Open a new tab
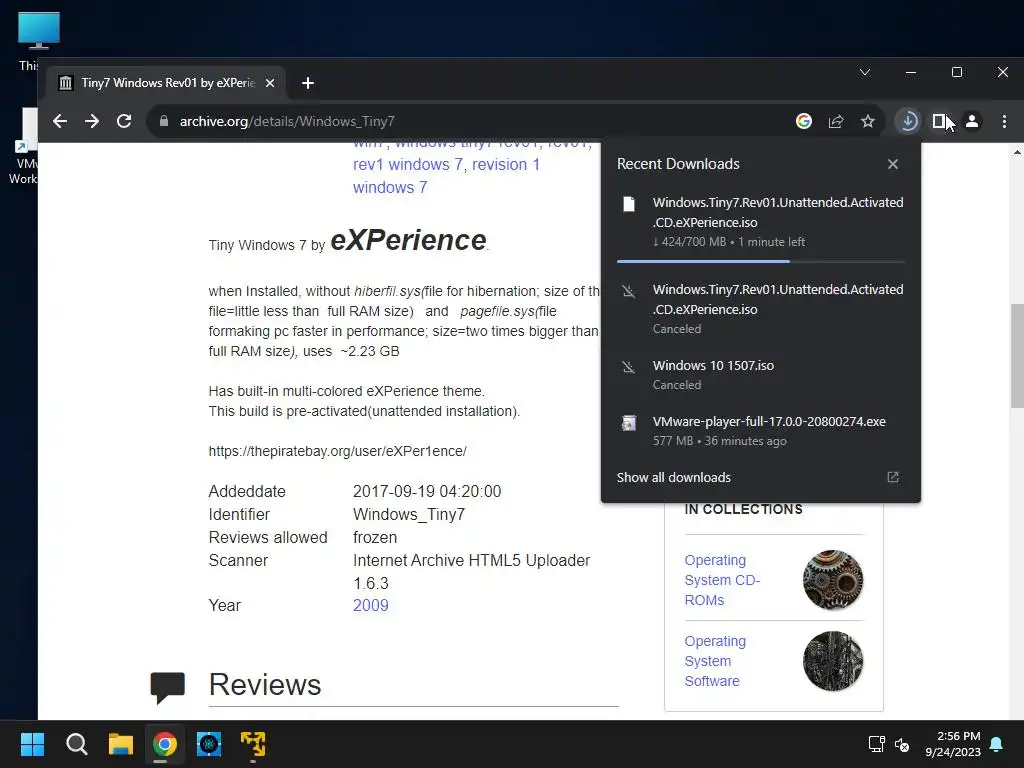This screenshot has width=1024, height=768. (x=308, y=83)
